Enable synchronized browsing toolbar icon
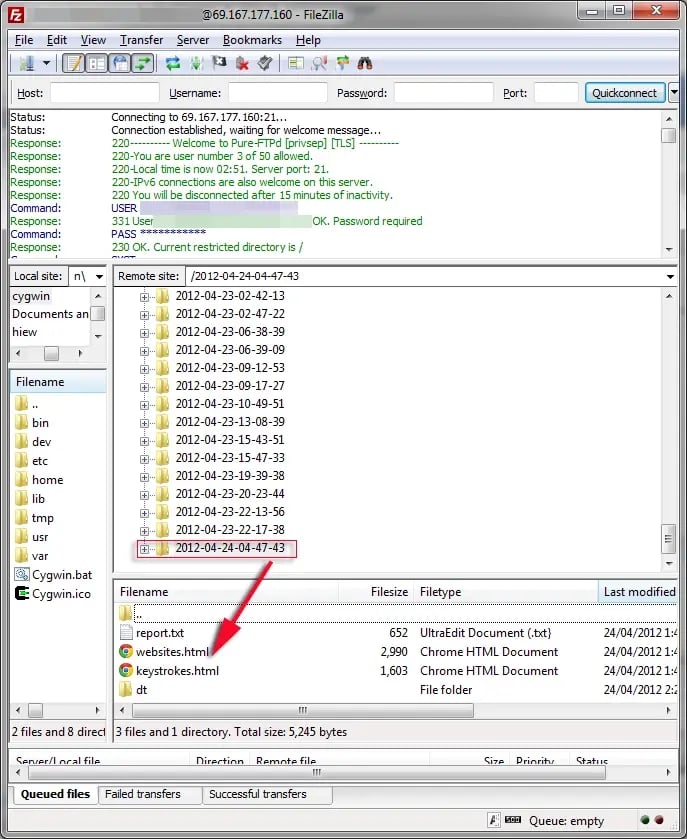 point(342,63)
